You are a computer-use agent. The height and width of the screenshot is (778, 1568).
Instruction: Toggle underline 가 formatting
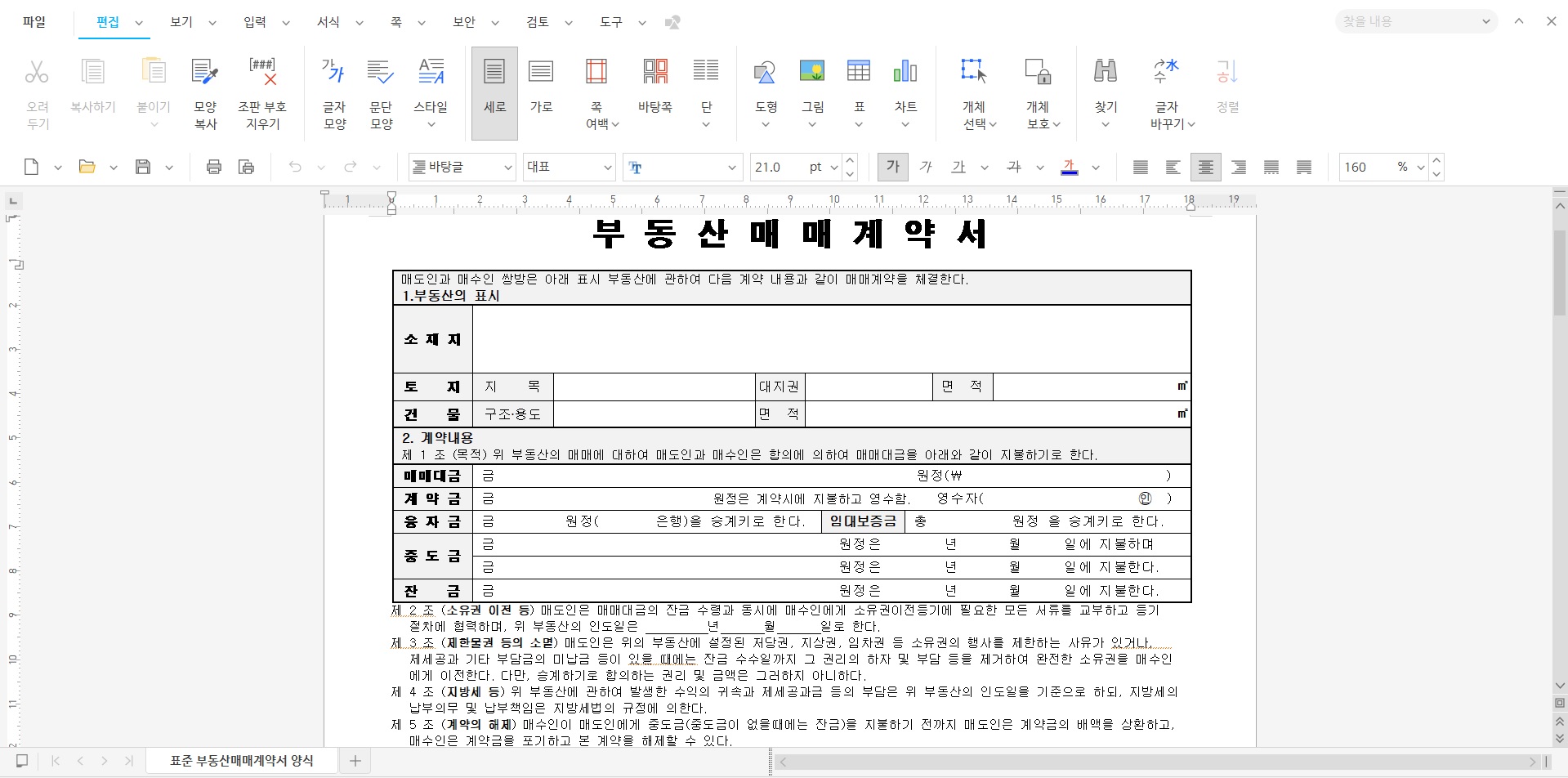click(958, 167)
